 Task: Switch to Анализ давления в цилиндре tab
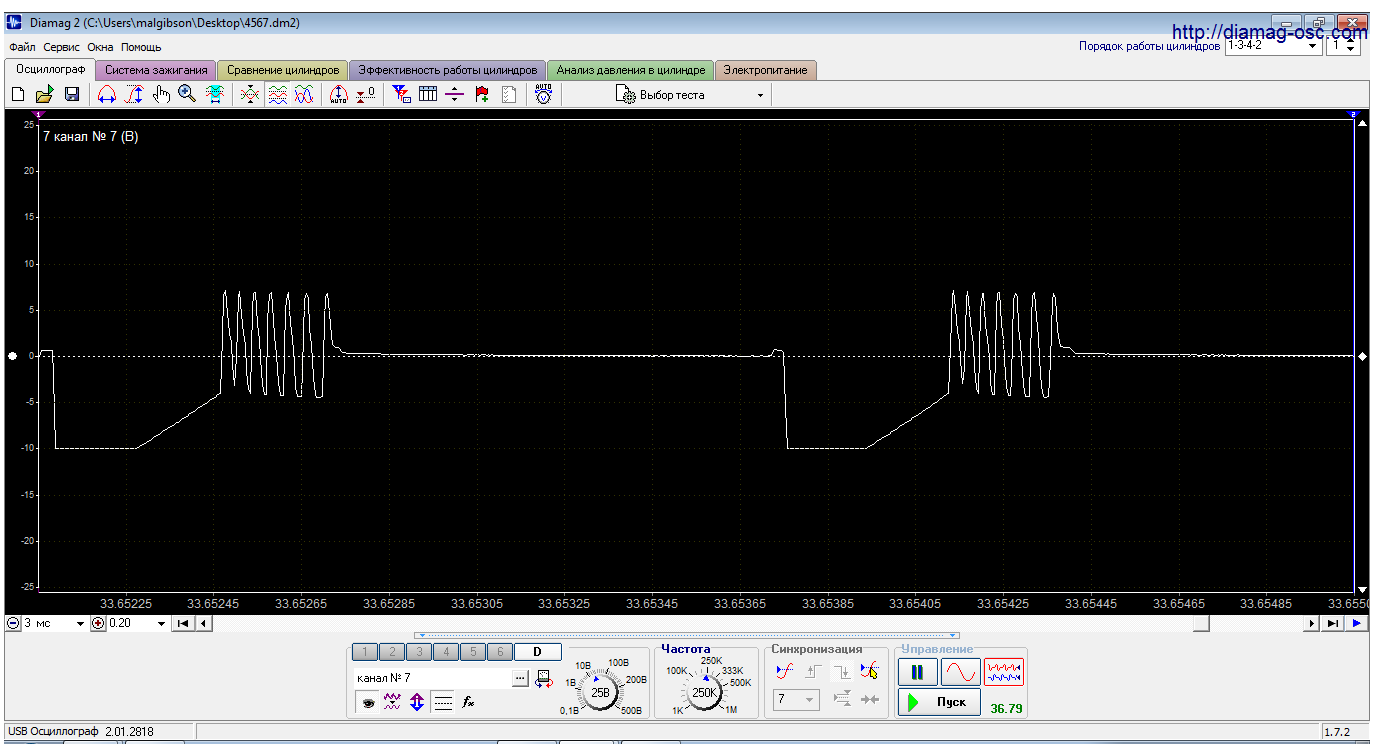pos(631,70)
